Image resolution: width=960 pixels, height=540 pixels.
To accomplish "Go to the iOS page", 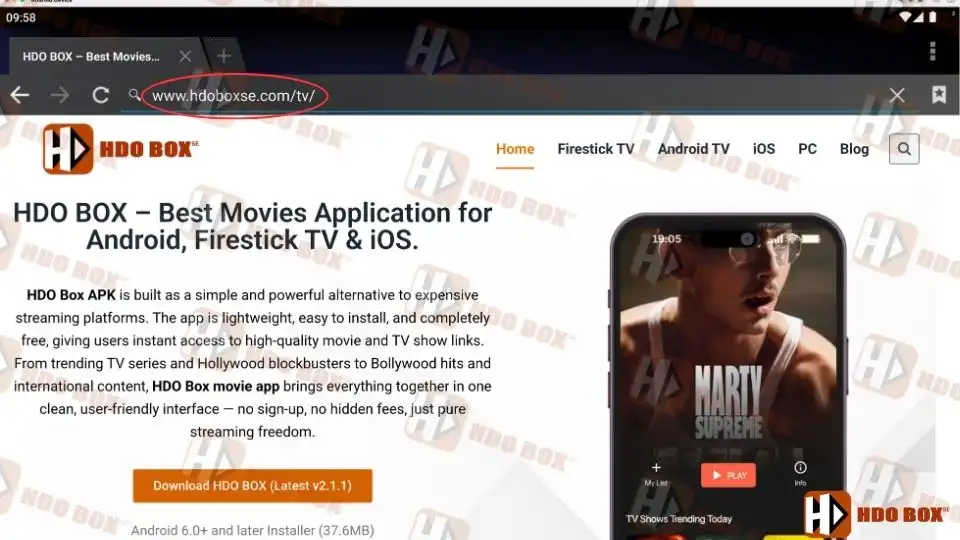I will (763, 149).
